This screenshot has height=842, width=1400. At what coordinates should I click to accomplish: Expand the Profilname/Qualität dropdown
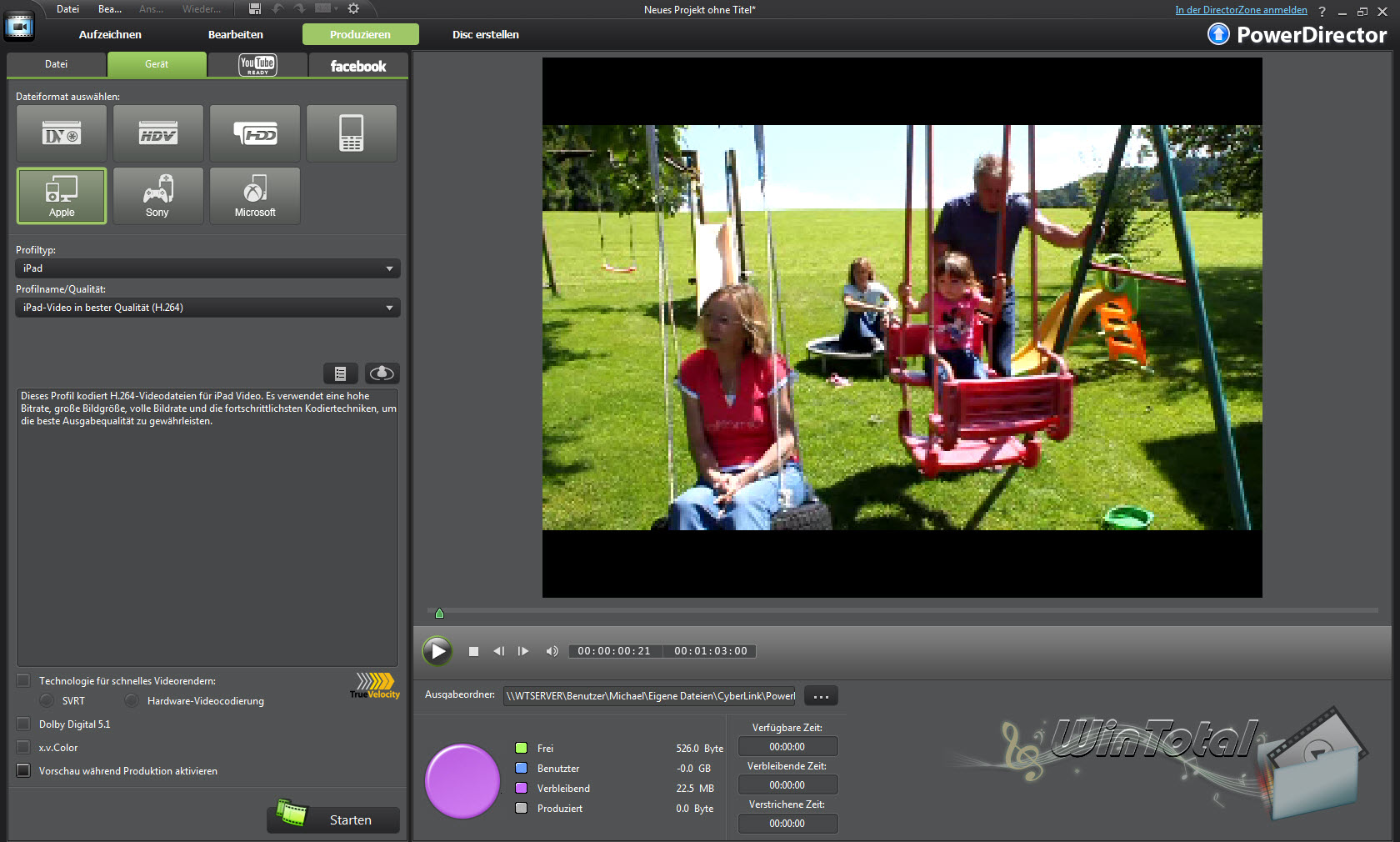(x=207, y=308)
